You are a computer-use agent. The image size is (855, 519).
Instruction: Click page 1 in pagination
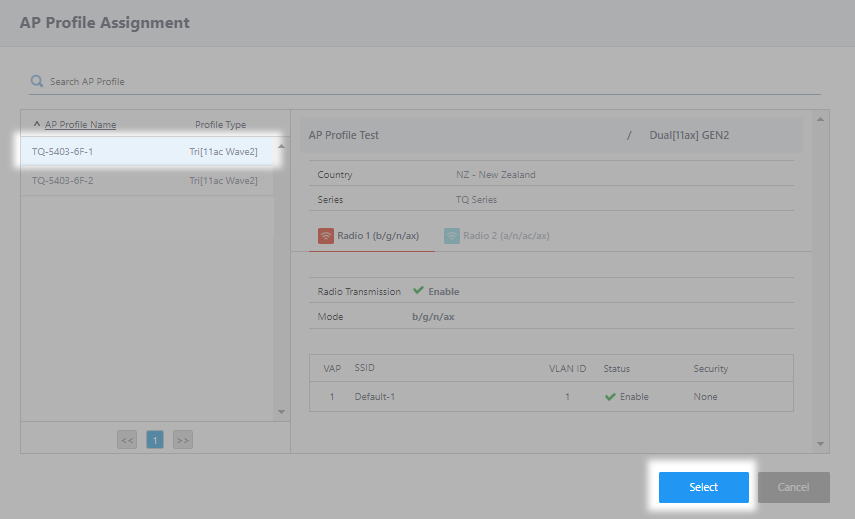155,439
